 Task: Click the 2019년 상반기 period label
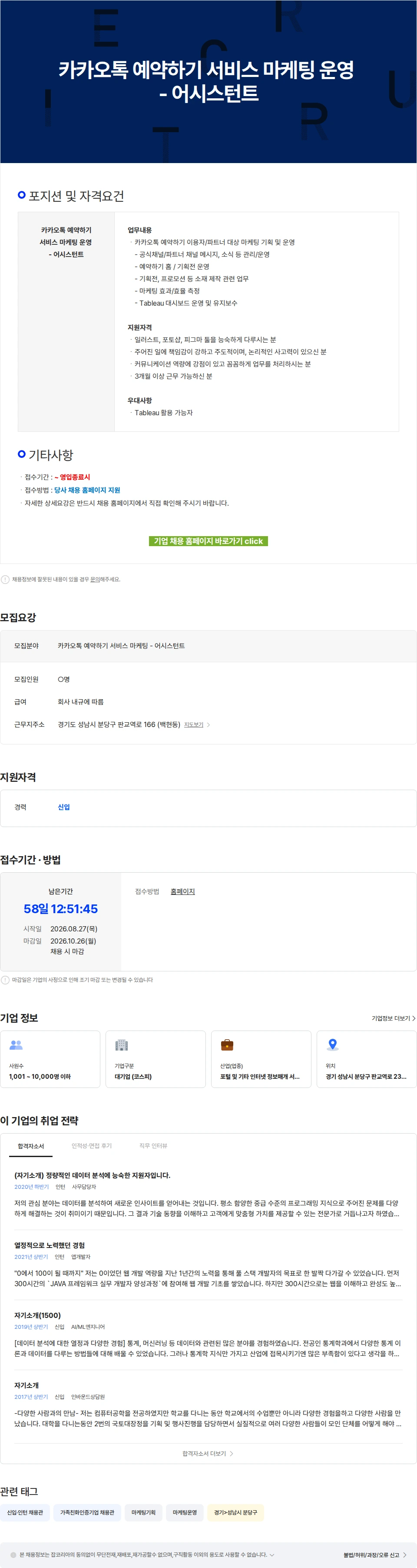pos(31,1327)
